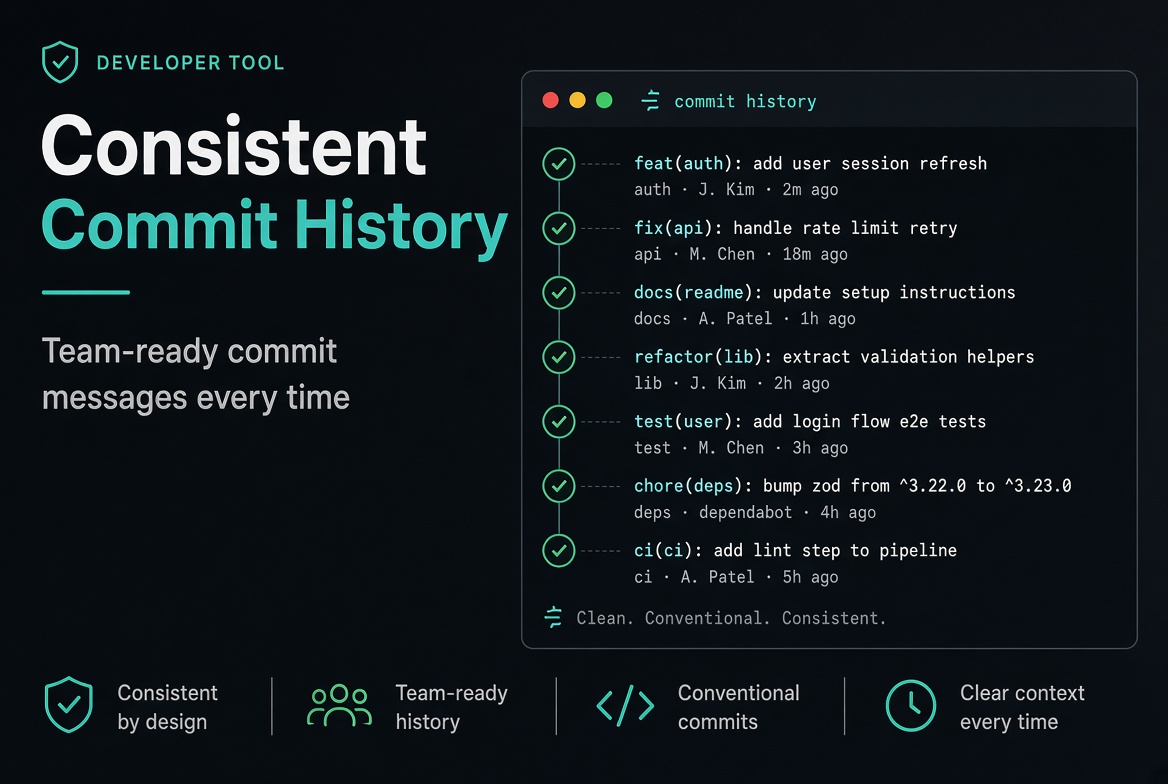Screen dimensions: 1168x784
Task: Open commit 'test(user): add login flow e2e tests'
Action: point(810,422)
